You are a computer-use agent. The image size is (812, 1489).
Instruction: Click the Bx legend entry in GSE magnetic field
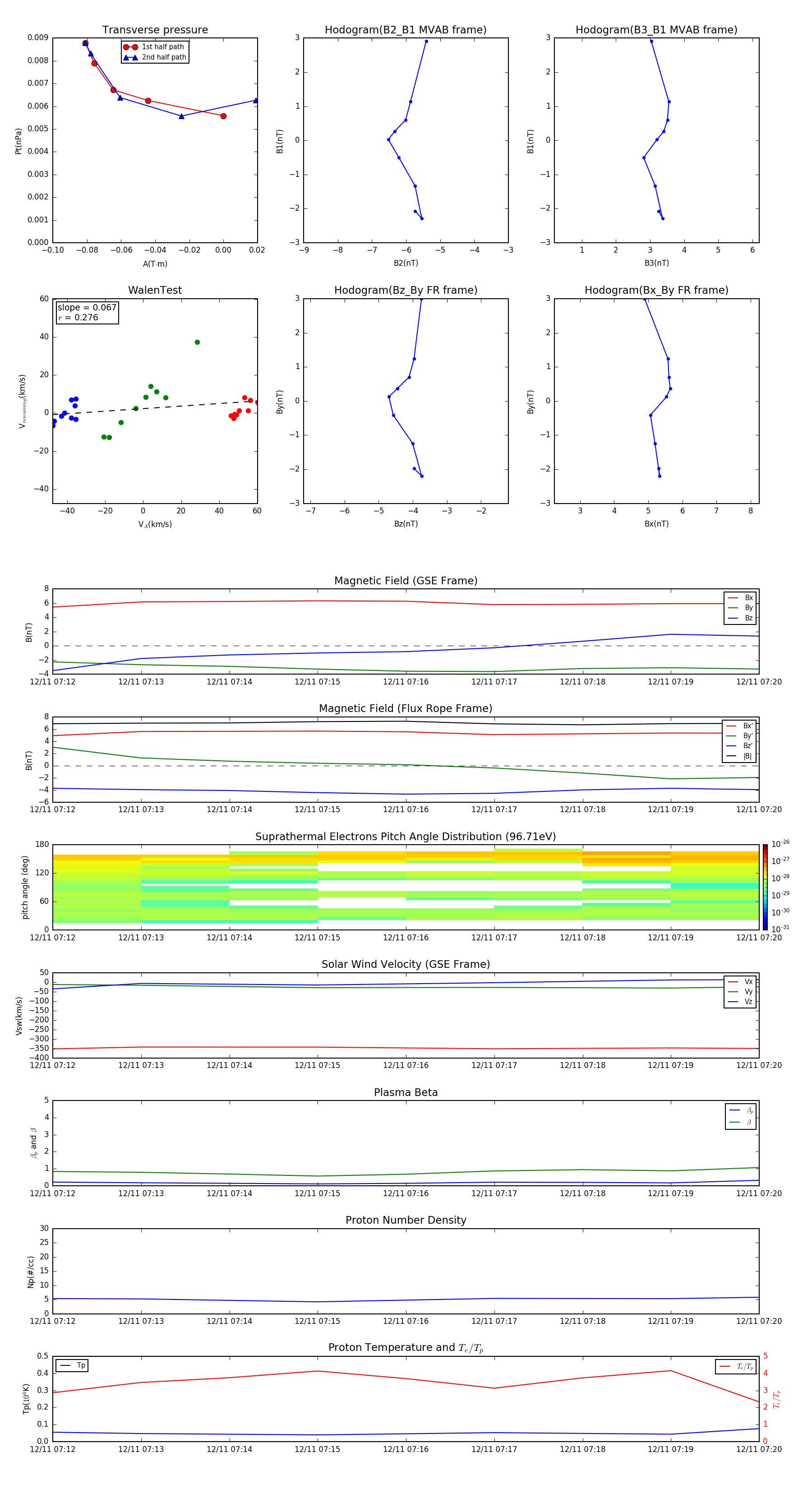(740, 598)
